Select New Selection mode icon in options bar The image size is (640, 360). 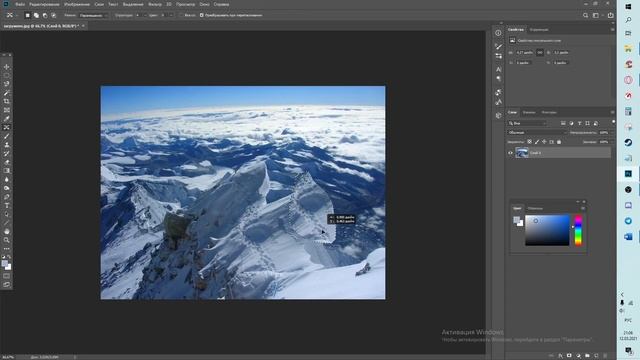[x=28, y=16]
